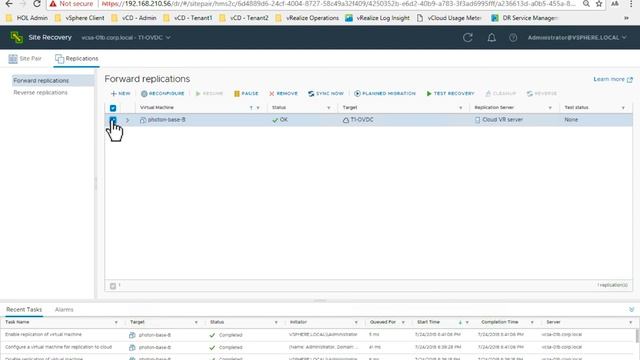The width and height of the screenshot is (640, 360).
Task: Switch to the Site Pair tab
Action: click(25, 59)
